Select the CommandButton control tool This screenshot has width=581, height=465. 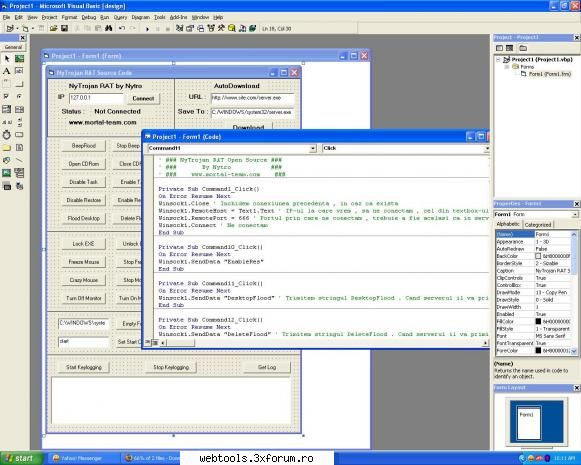tap(19, 84)
